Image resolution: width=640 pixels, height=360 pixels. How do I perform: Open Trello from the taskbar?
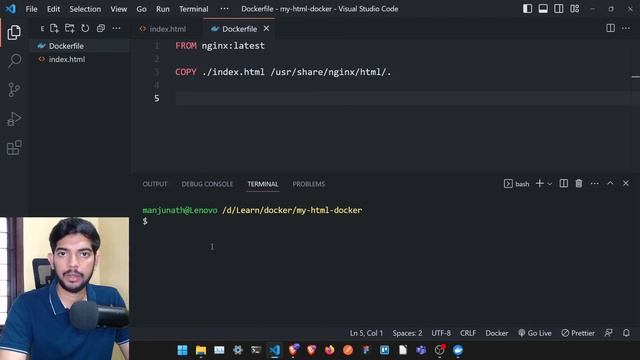tap(384, 350)
